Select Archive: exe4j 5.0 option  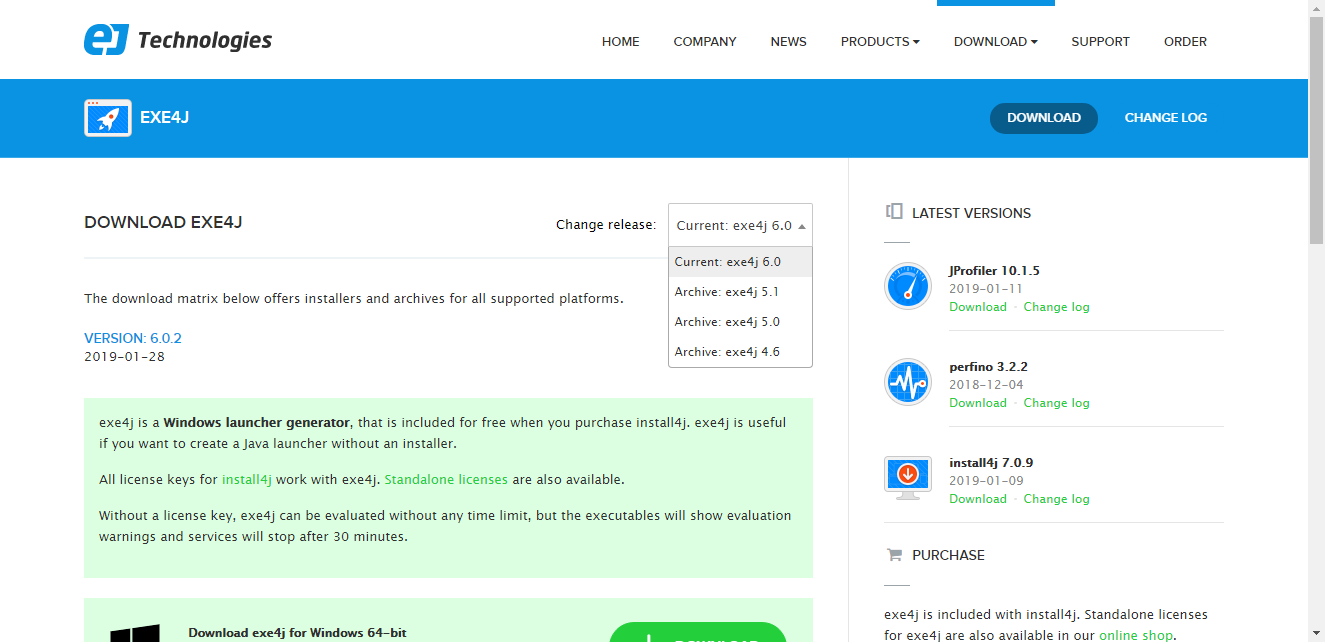740,322
